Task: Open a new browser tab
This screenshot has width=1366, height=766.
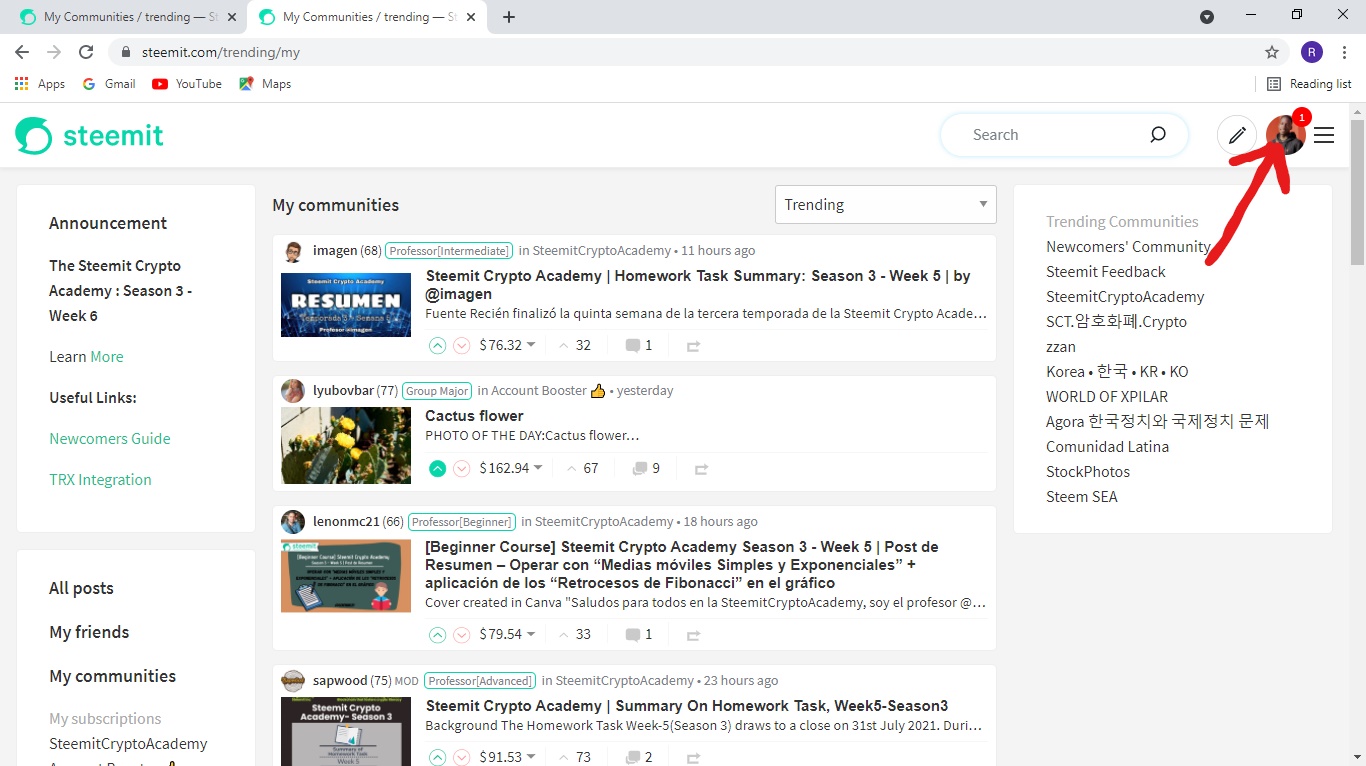Action: click(509, 17)
